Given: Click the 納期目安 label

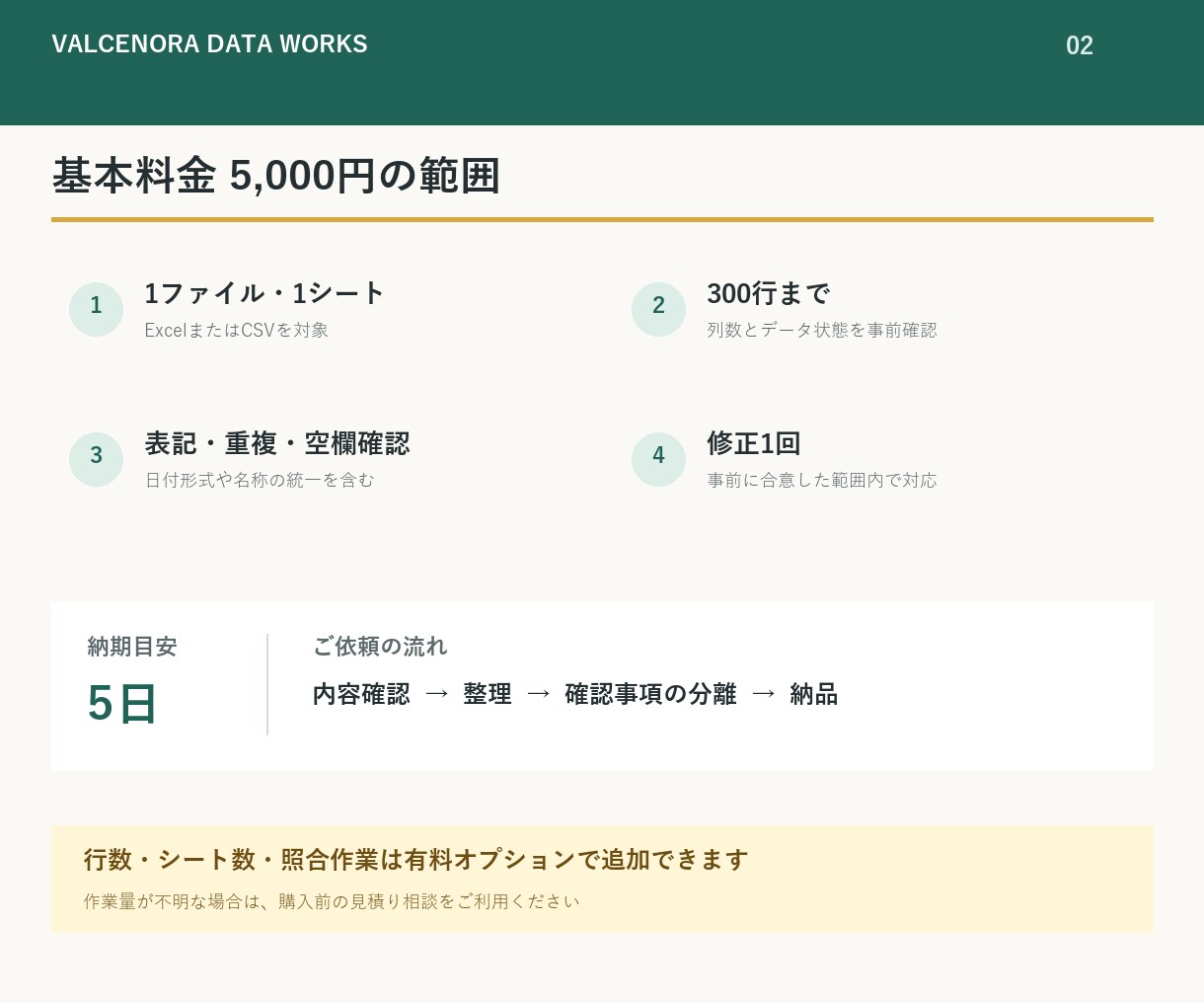Looking at the screenshot, I should click(132, 647).
